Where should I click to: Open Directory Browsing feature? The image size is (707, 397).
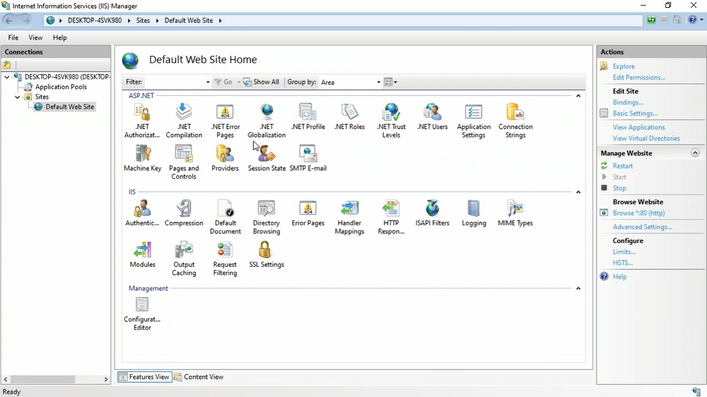[x=266, y=217]
